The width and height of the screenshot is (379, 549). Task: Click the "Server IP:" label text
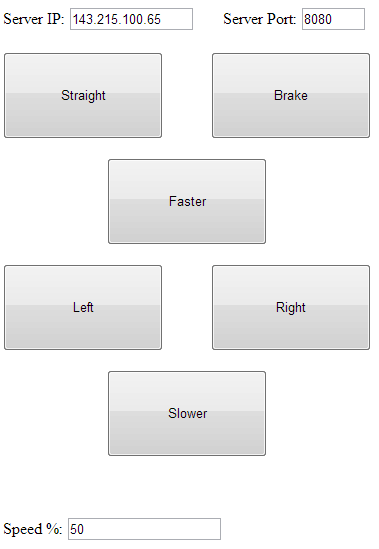(34, 19)
